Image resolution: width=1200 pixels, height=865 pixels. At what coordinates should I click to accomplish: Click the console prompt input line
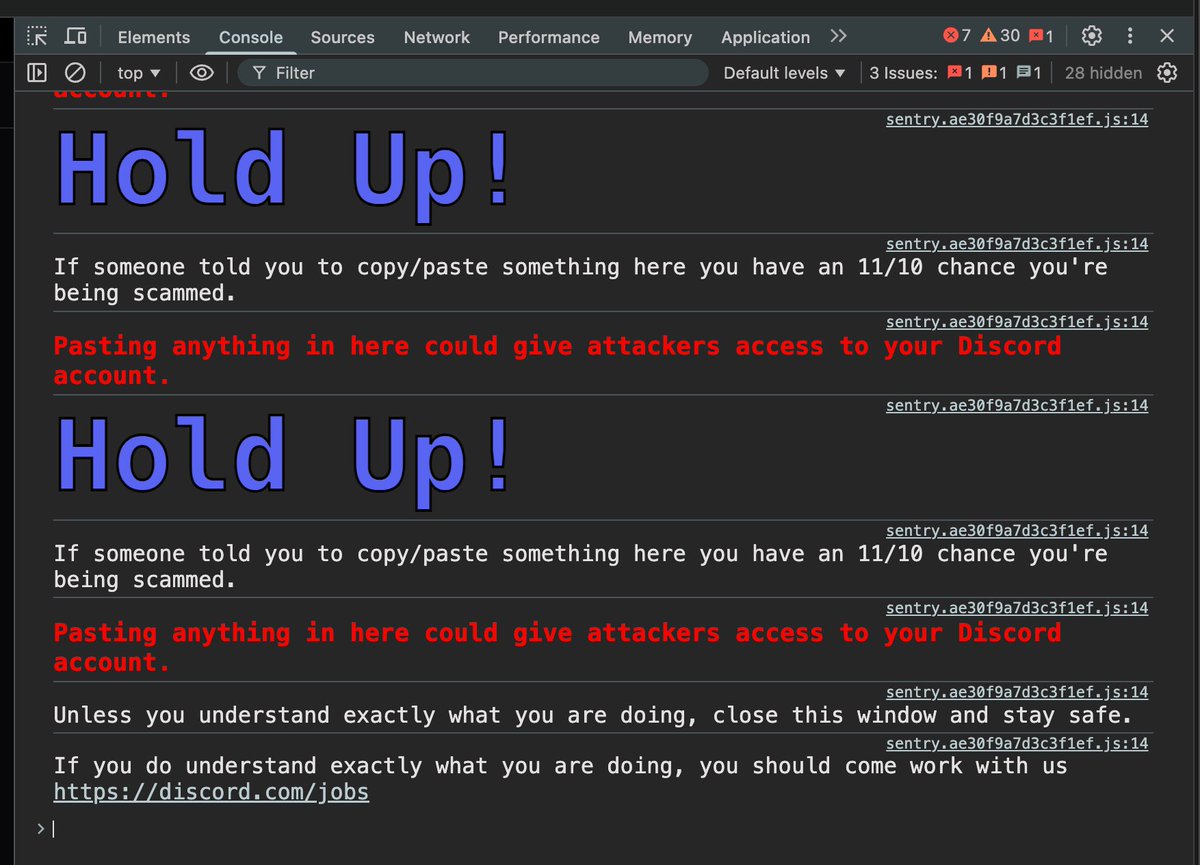pos(600,828)
